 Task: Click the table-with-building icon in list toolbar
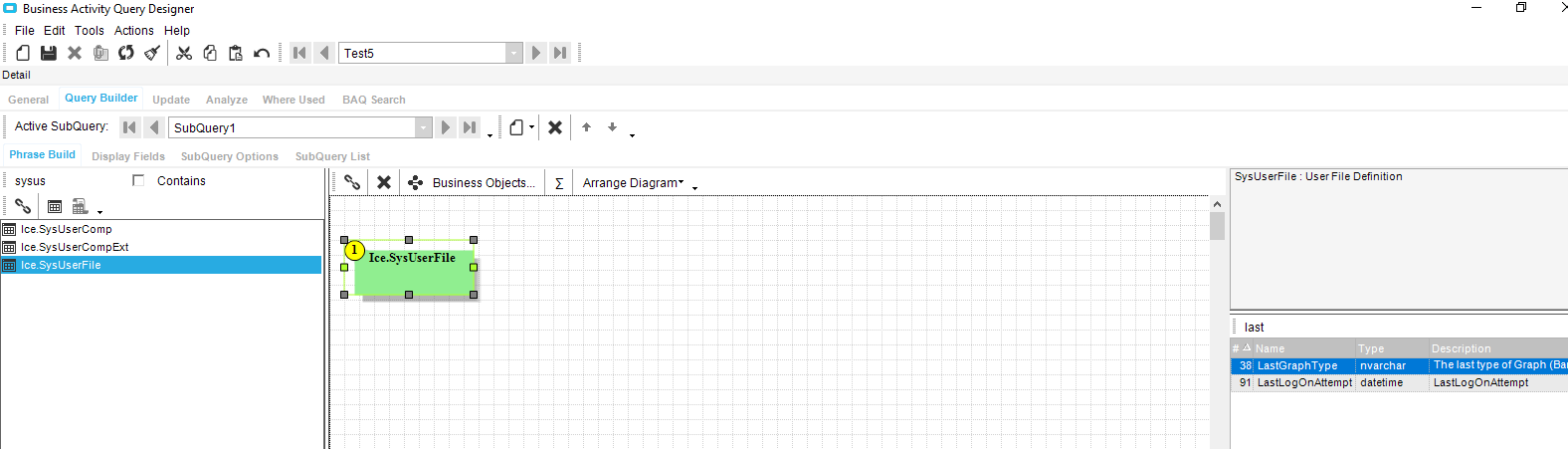coord(81,206)
